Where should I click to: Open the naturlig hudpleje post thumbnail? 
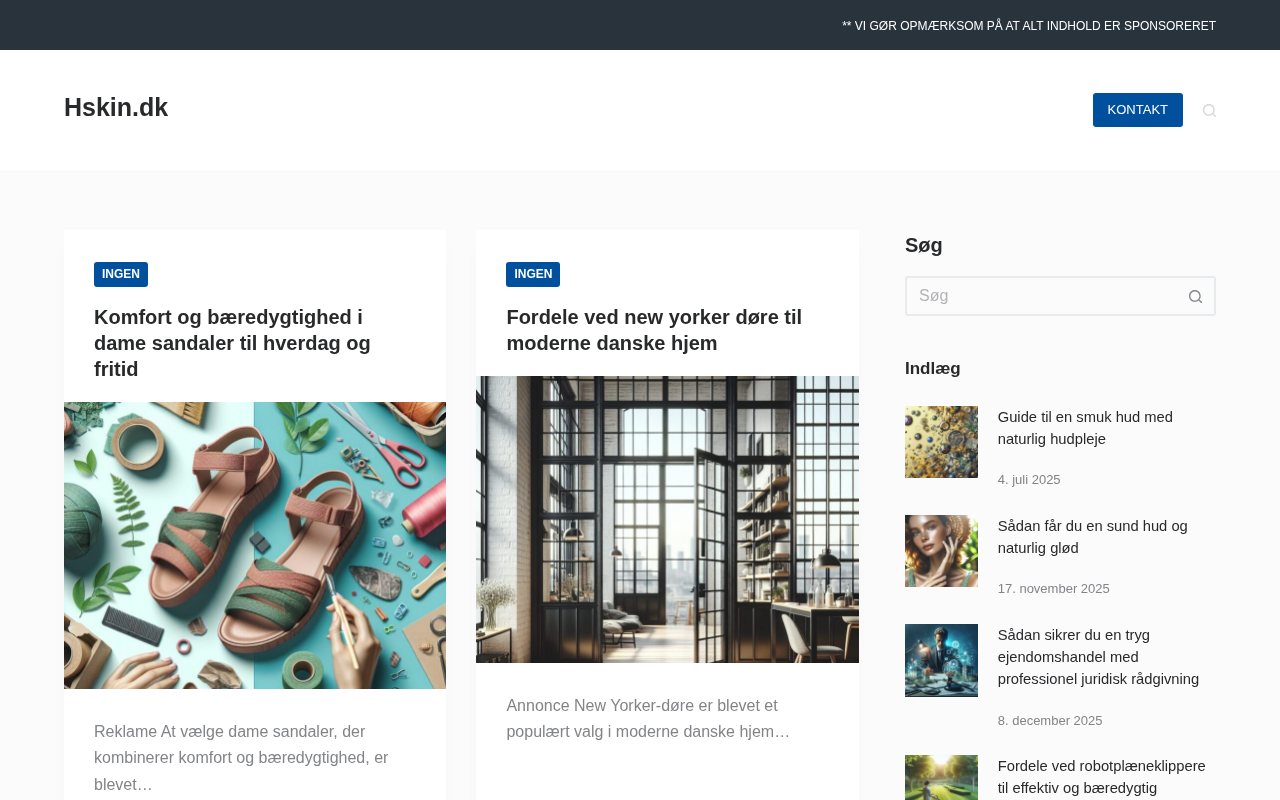(x=941, y=442)
